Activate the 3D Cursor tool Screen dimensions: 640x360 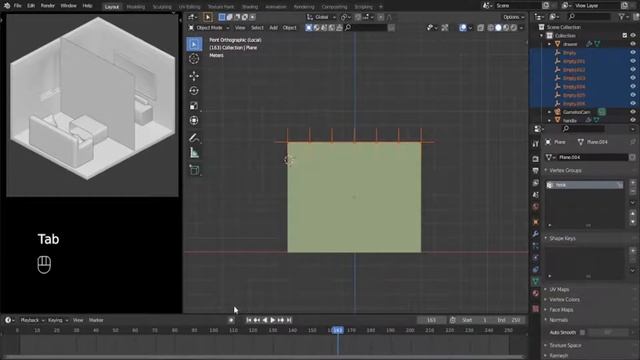[194, 59]
